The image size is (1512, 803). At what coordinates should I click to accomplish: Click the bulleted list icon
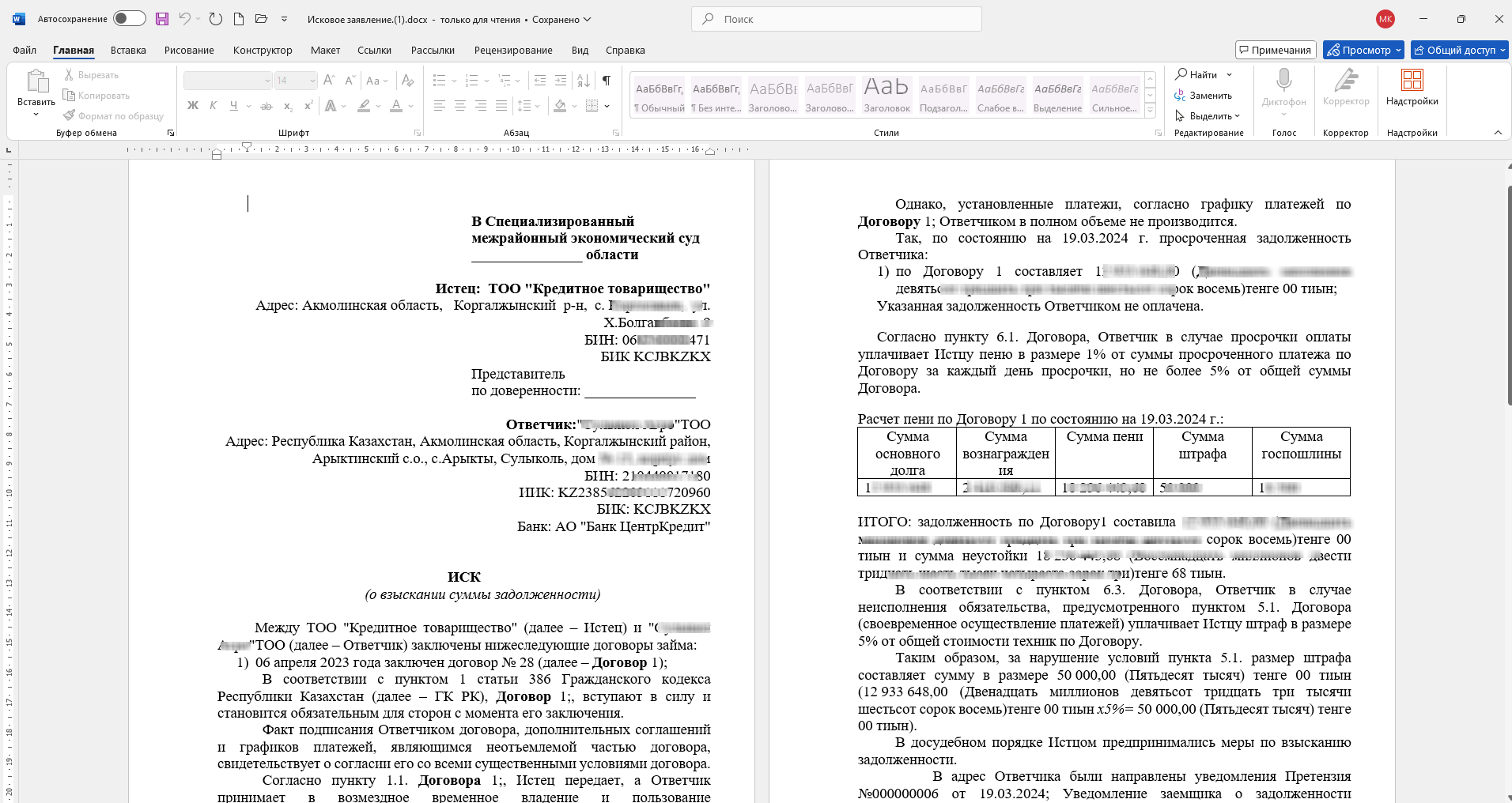click(x=440, y=81)
